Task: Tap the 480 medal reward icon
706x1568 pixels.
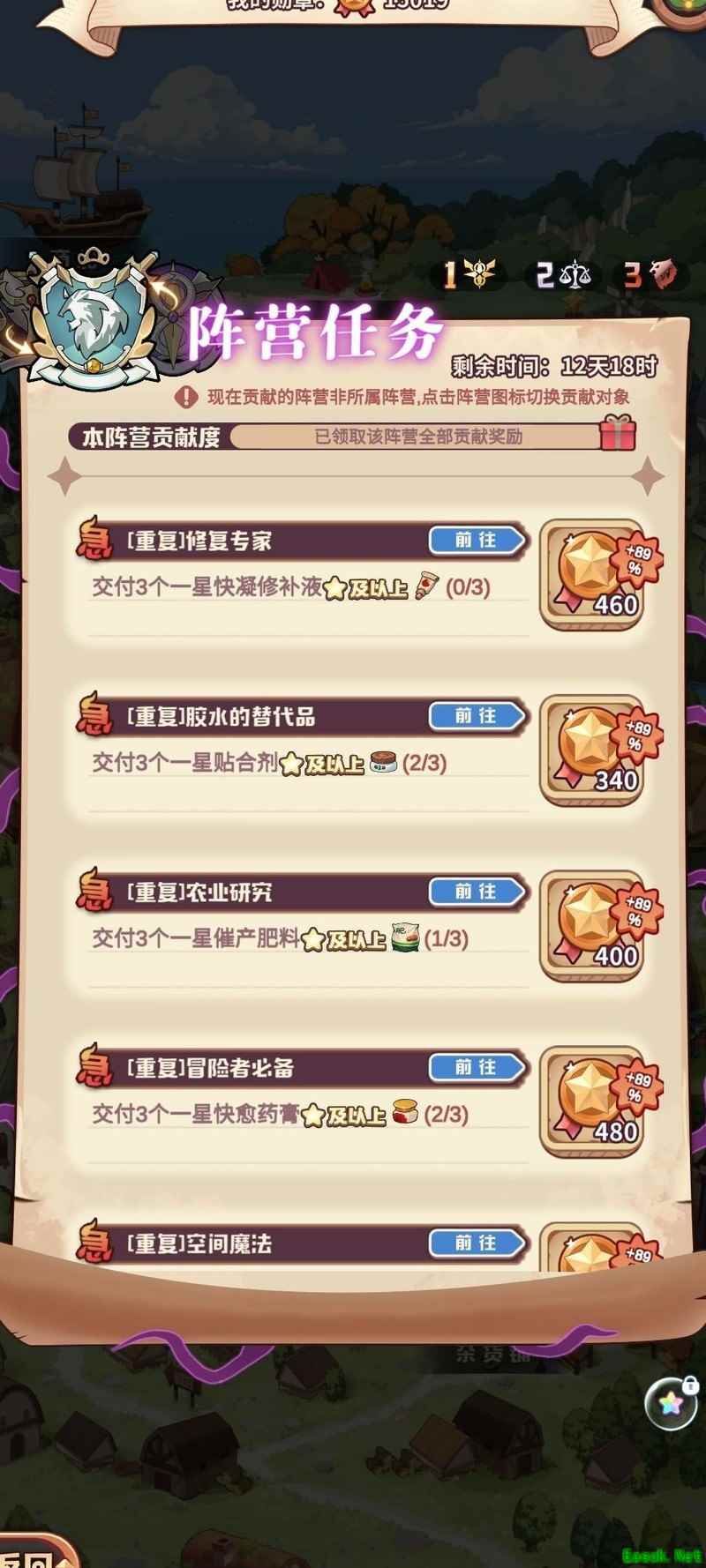Action: 591,1101
